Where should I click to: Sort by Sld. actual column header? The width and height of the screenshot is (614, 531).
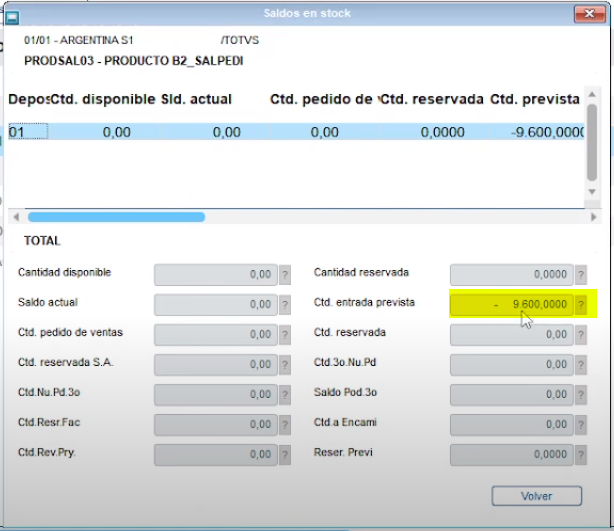tap(196, 99)
